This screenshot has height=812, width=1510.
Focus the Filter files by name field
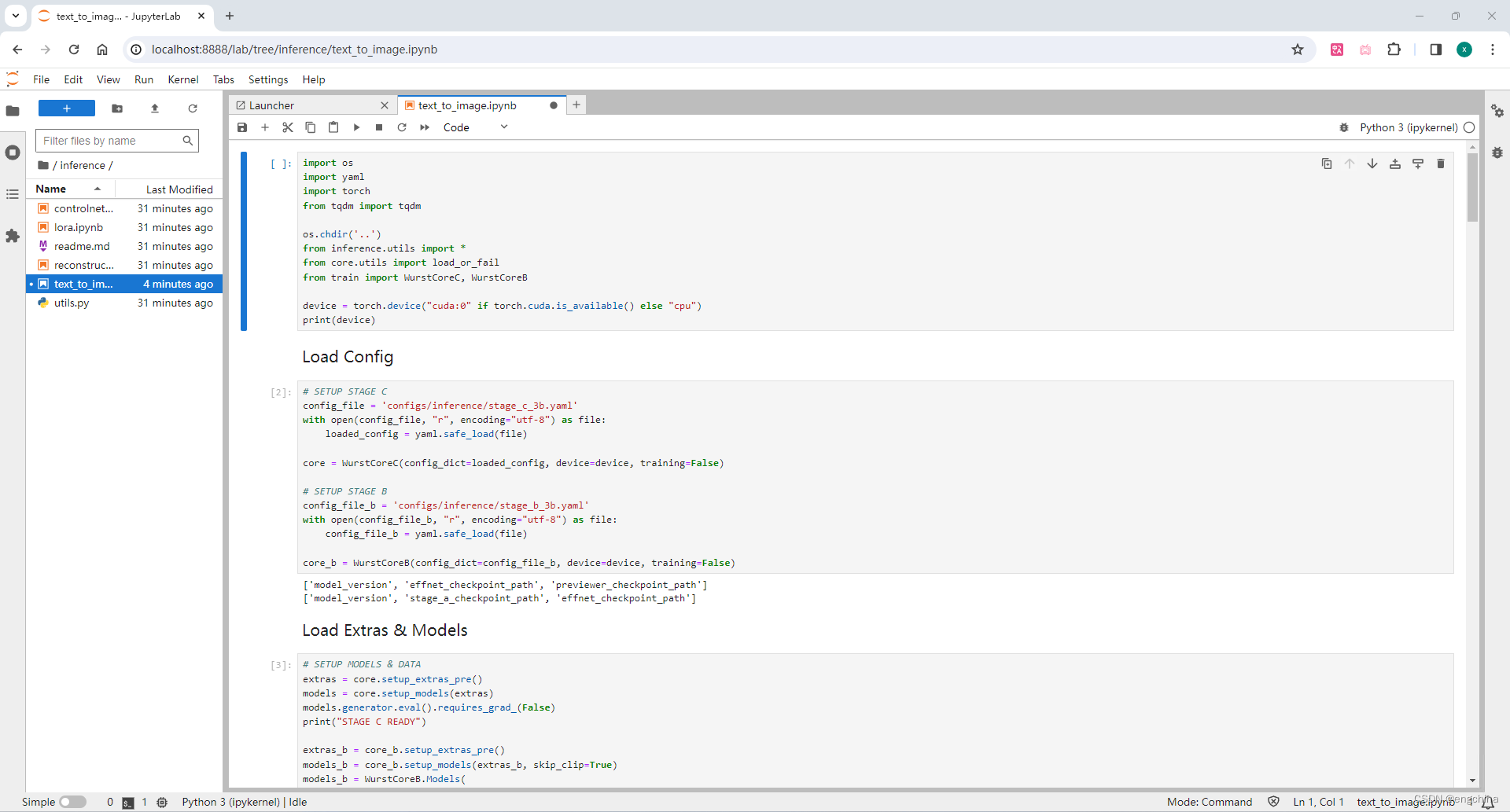[117, 141]
